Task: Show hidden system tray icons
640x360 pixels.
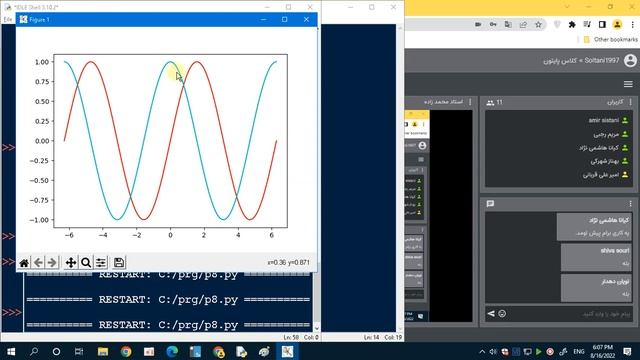Action: coord(482,351)
